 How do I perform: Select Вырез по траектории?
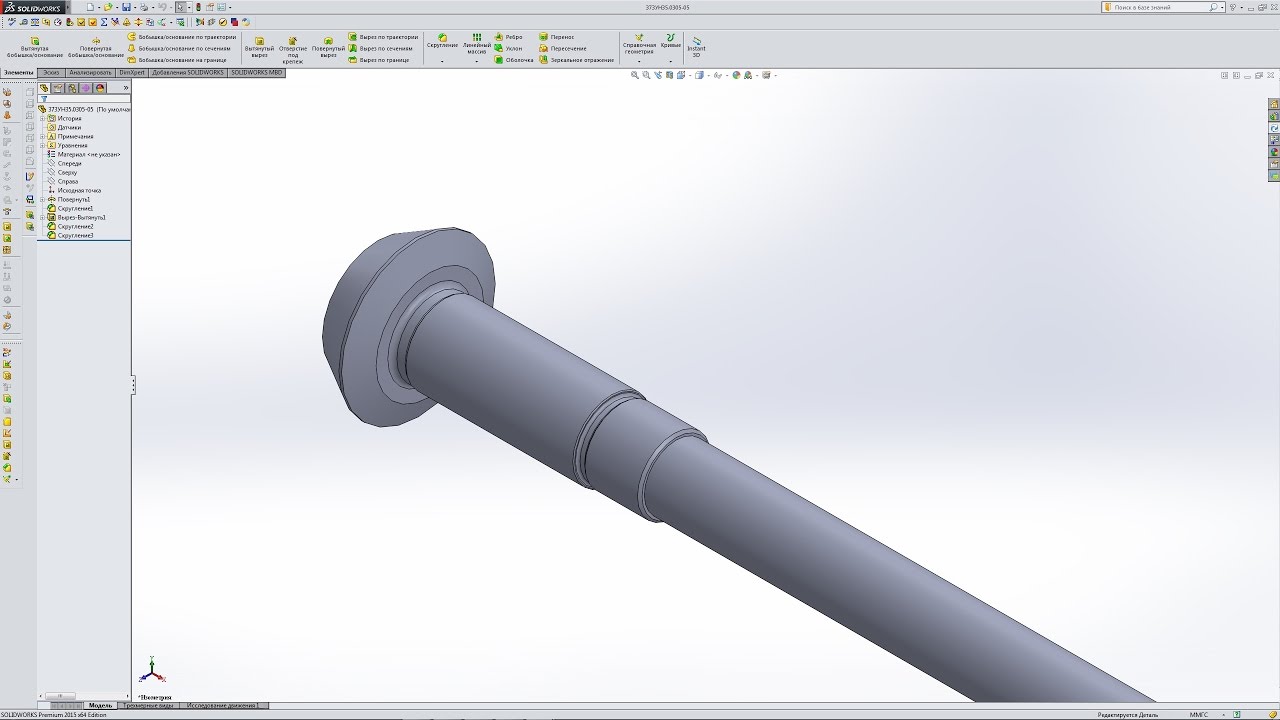click(x=383, y=37)
